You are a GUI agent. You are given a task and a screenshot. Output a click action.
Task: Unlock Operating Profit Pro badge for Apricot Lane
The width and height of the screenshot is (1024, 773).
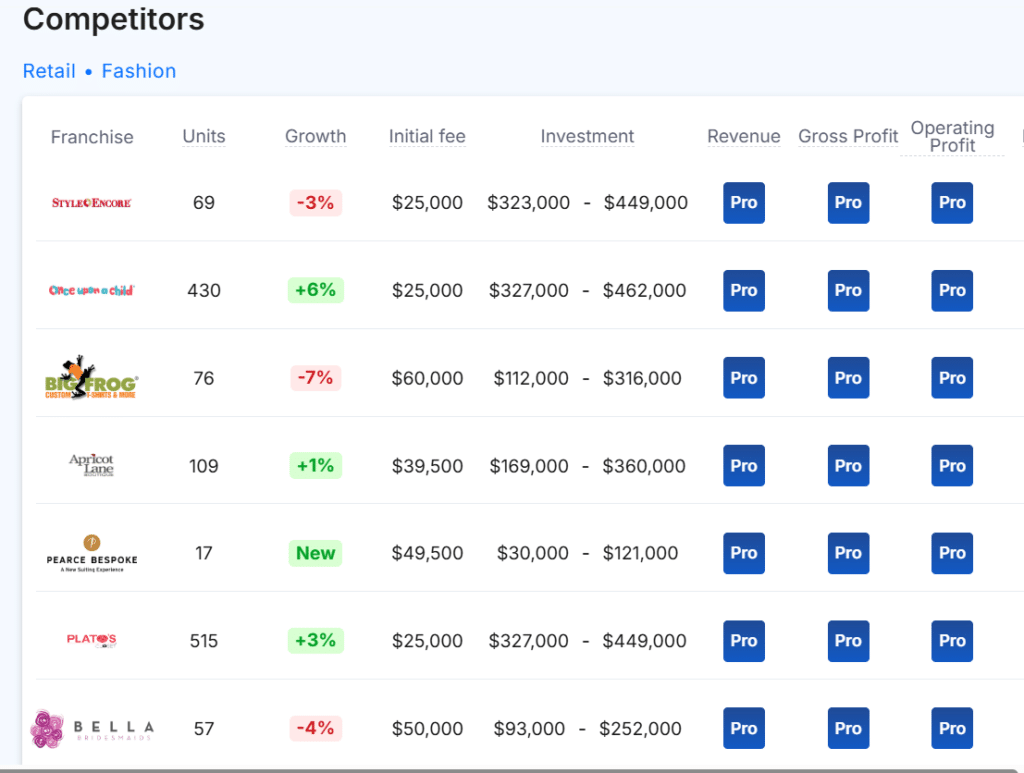coord(952,465)
